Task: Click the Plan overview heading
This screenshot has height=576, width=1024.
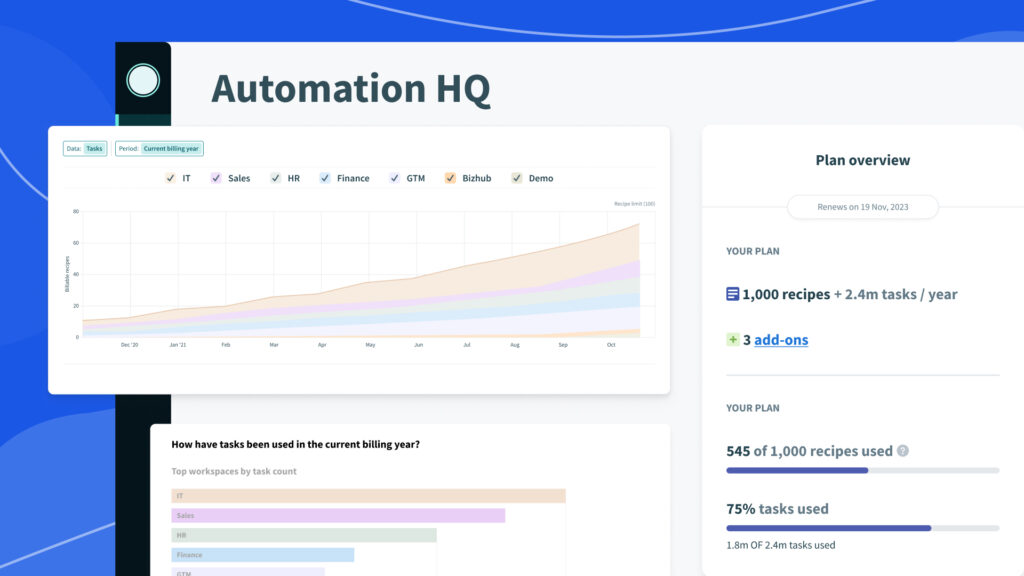Action: pos(862,160)
